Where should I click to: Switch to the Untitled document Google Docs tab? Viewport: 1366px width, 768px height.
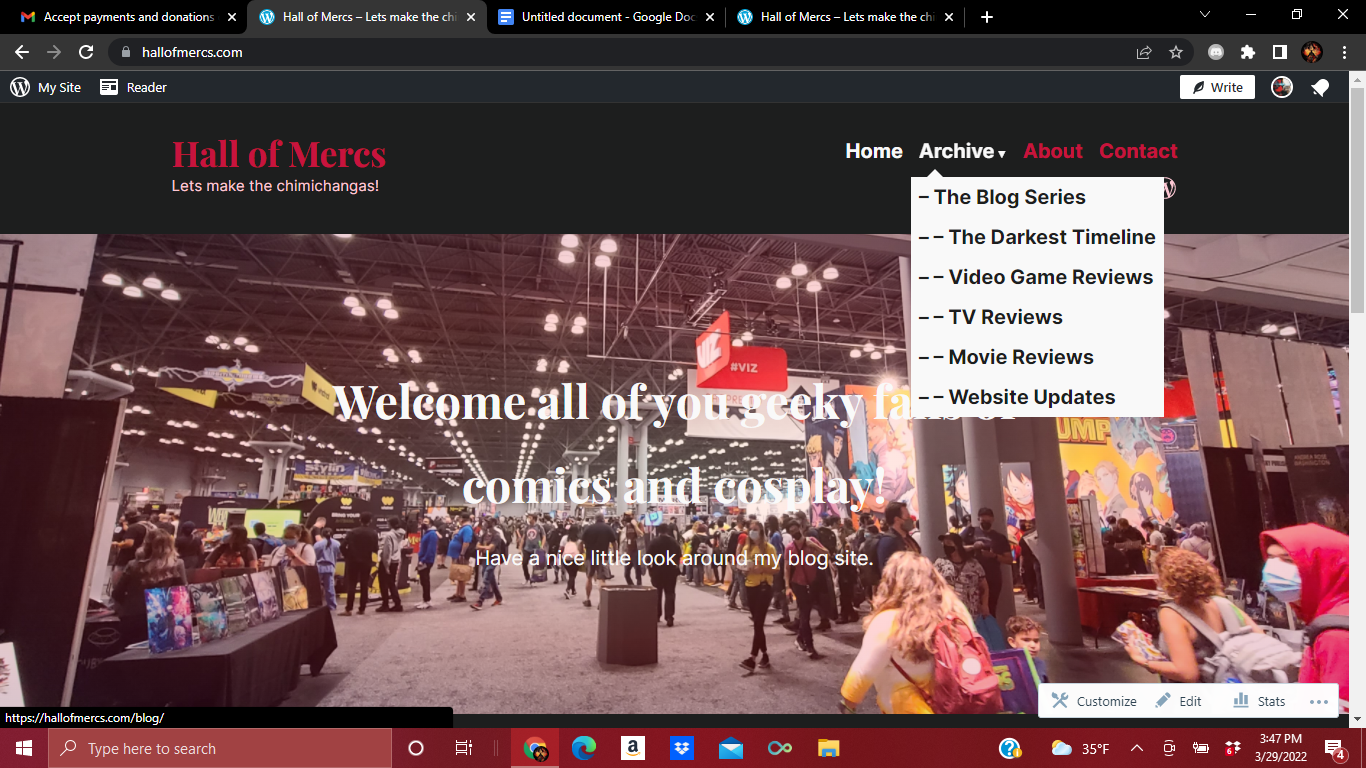point(598,16)
